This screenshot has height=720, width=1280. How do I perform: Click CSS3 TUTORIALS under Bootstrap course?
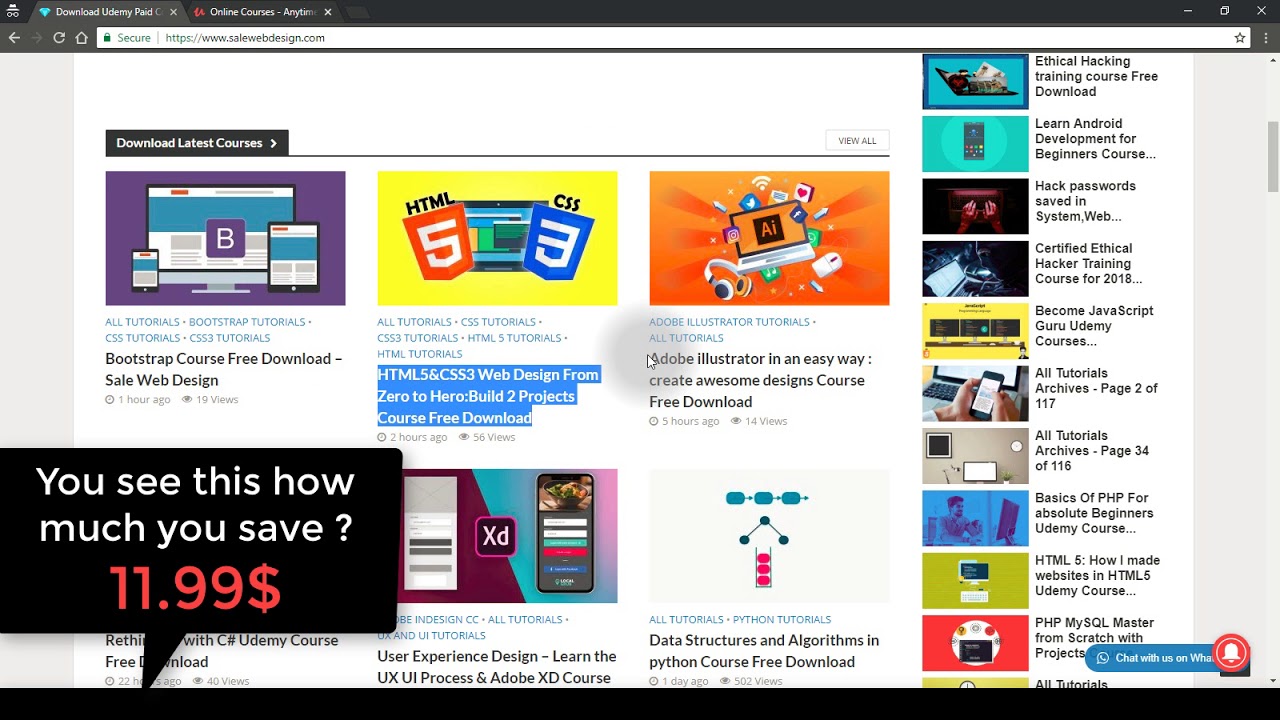[229, 338]
